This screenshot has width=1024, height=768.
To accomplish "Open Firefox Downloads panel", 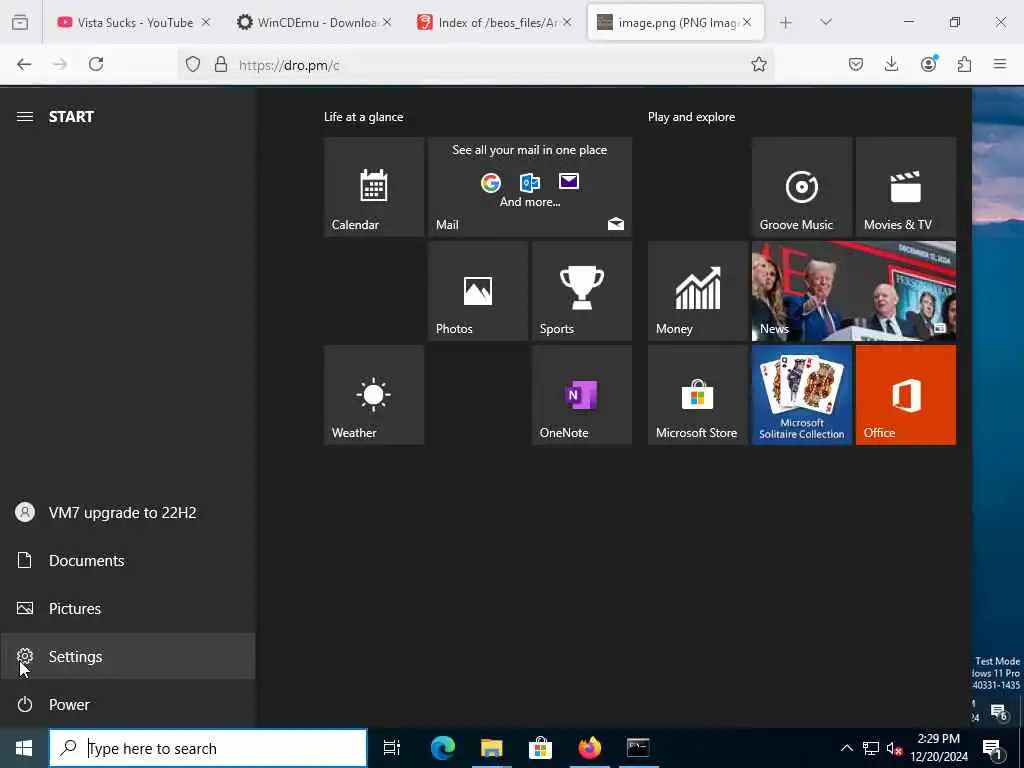I will pyautogui.click(x=891, y=64).
